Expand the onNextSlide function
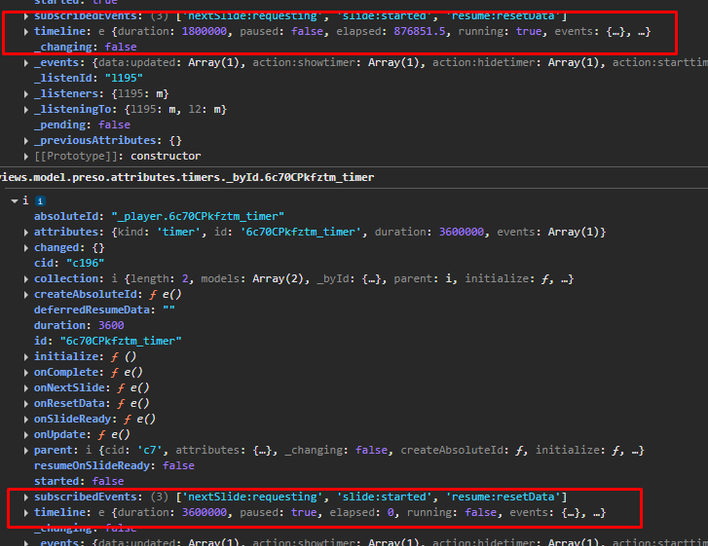The height and width of the screenshot is (546, 708). point(26,388)
